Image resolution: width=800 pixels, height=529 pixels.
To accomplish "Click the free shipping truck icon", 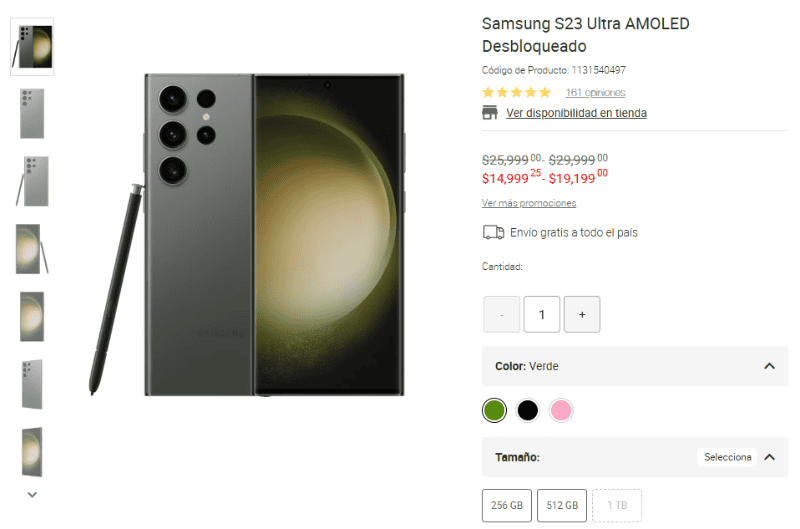I will coord(493,233).
